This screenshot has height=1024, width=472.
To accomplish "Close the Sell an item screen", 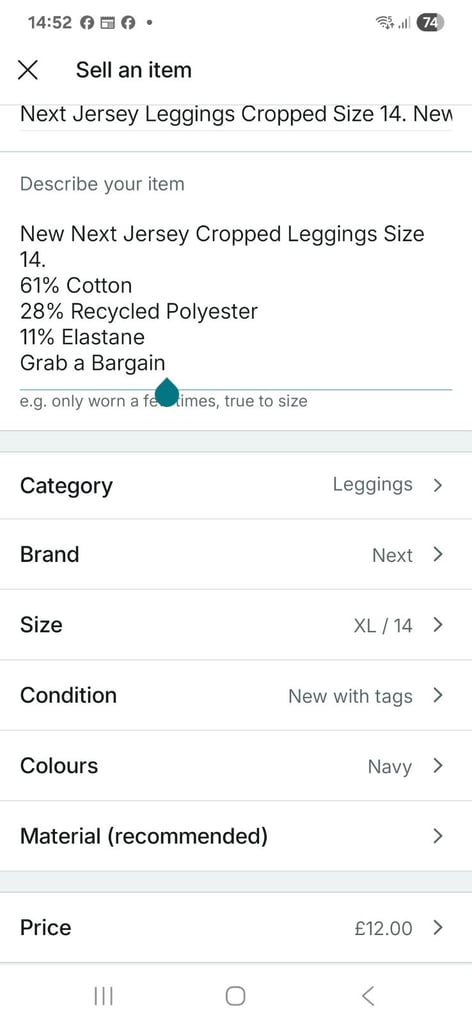I will (x=27, y=70).
